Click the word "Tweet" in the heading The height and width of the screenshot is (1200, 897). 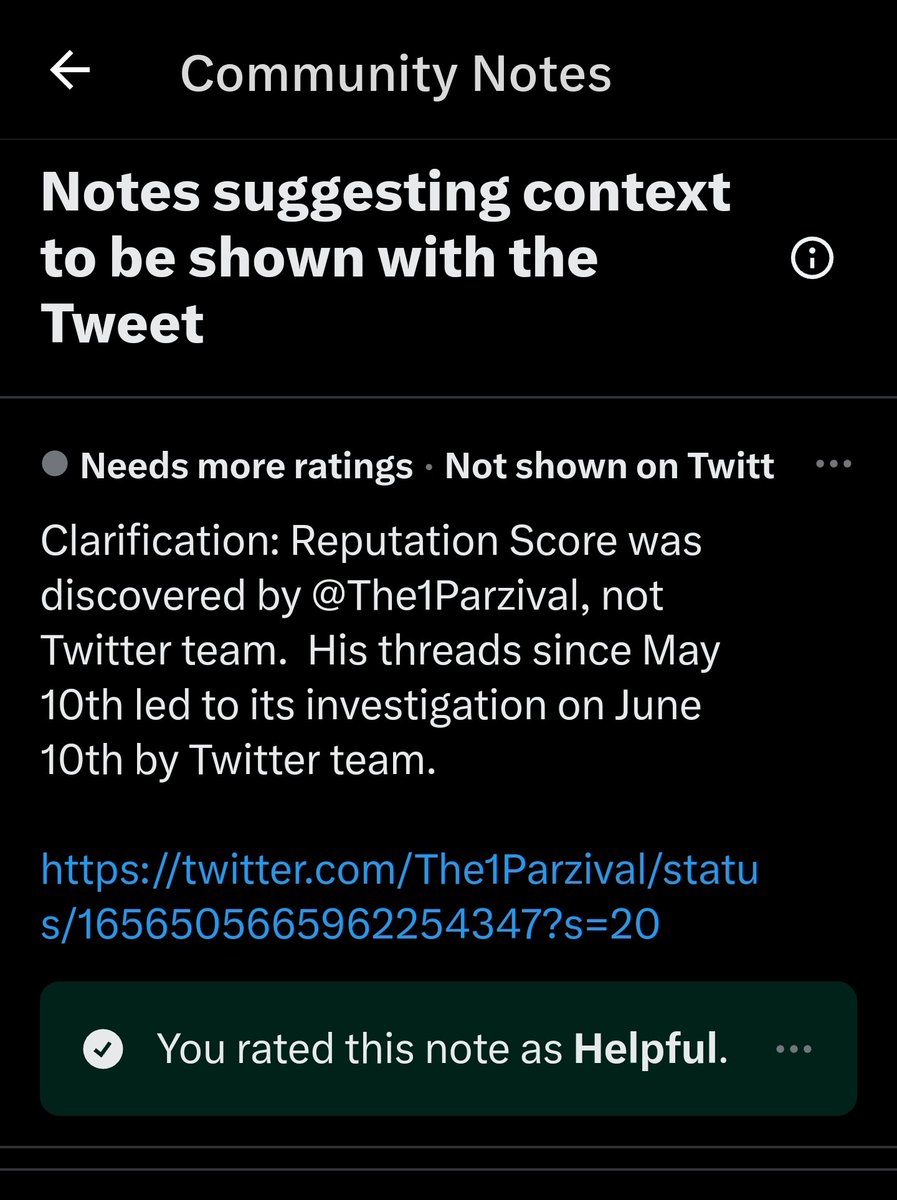[x=122, y=323]
